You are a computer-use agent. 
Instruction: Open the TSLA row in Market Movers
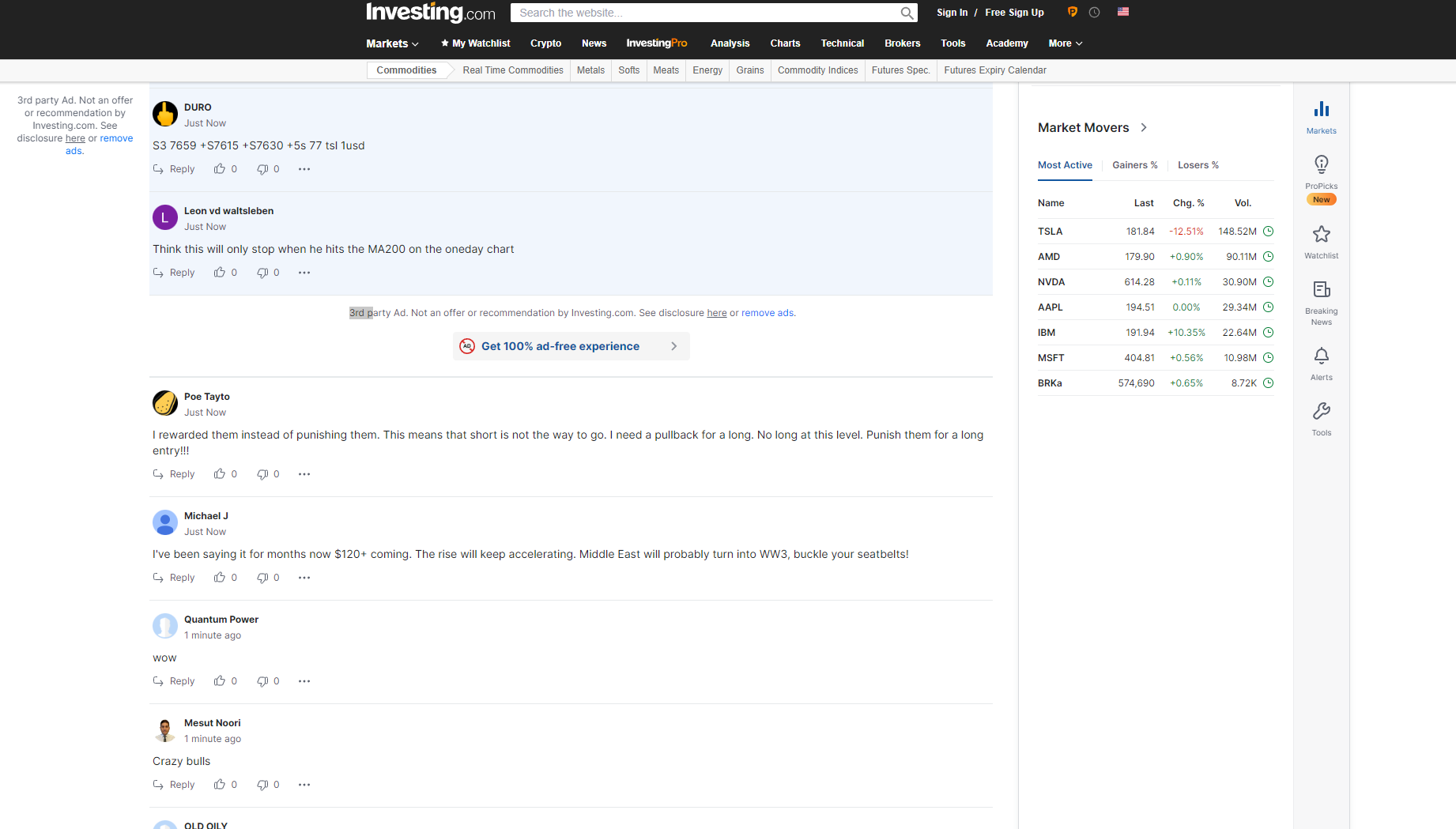tap(1050, 232)
